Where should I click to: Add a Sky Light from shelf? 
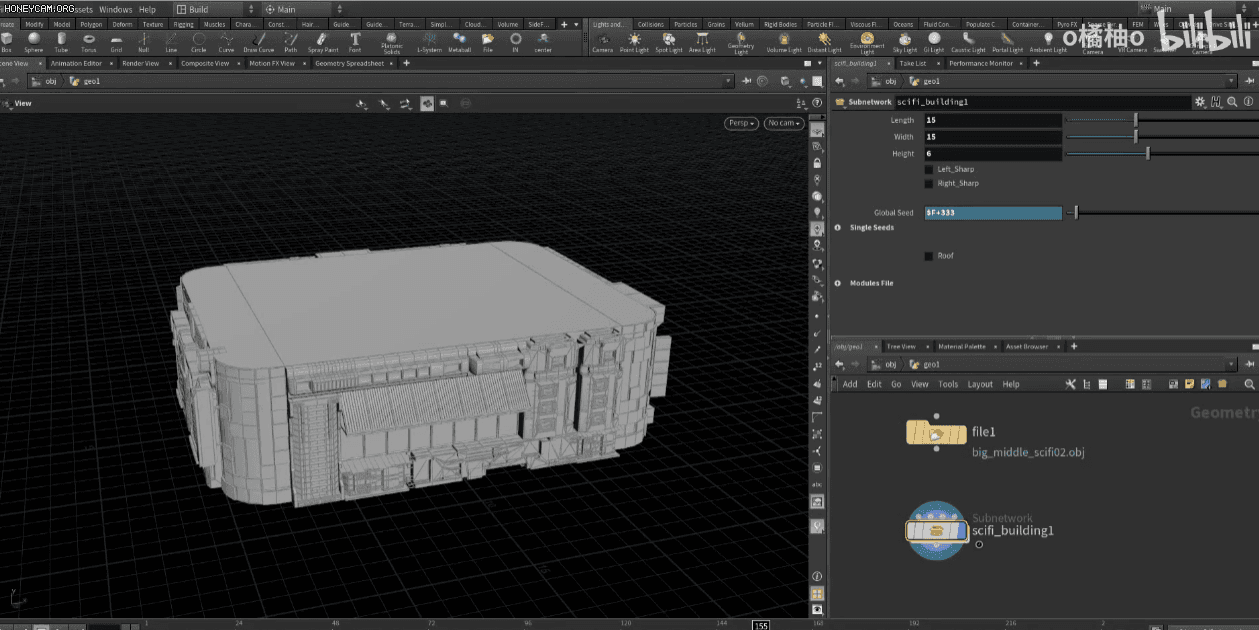point(904,41)
